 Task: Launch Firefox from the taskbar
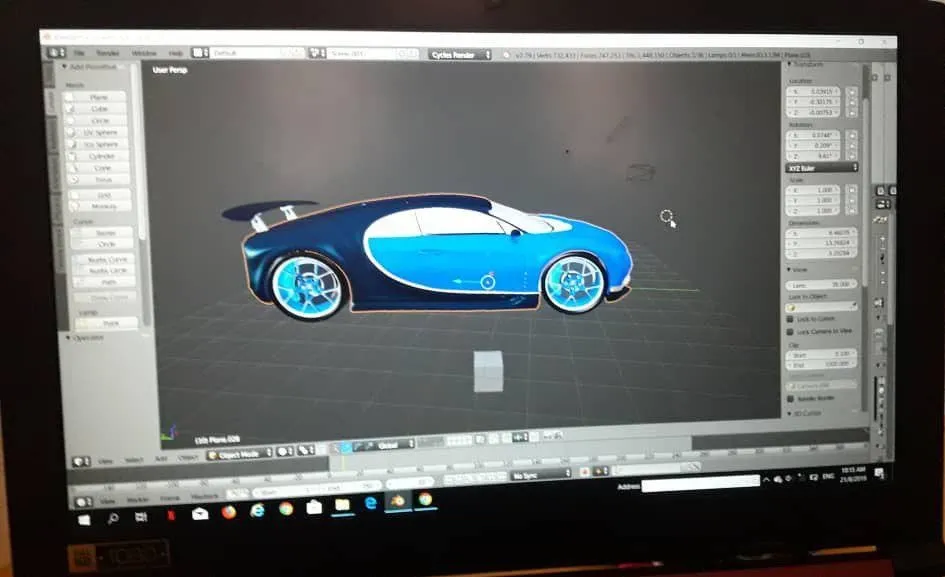pyautogui.click(x=228, y=512)
